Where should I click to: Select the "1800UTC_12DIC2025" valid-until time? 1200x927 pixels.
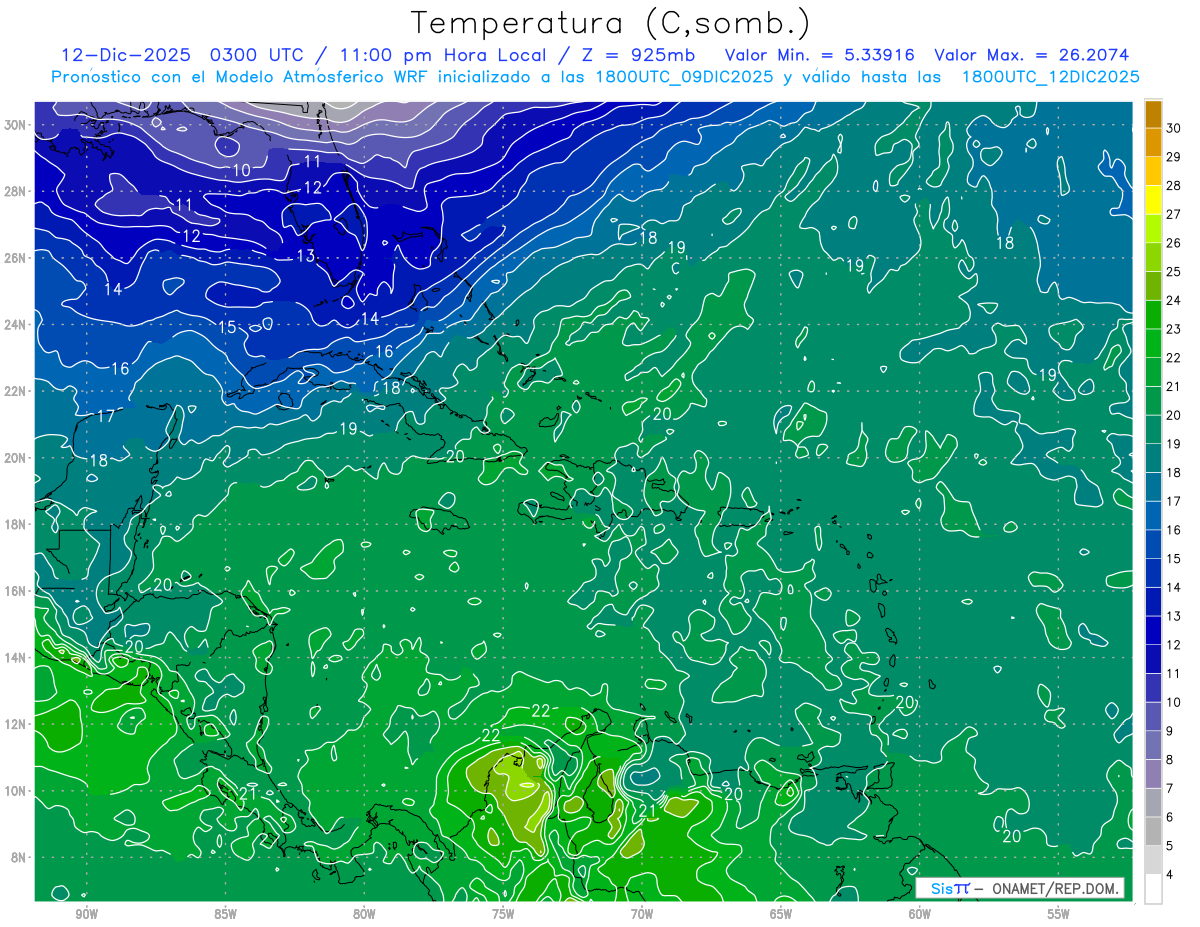[x=1050, y=77]
